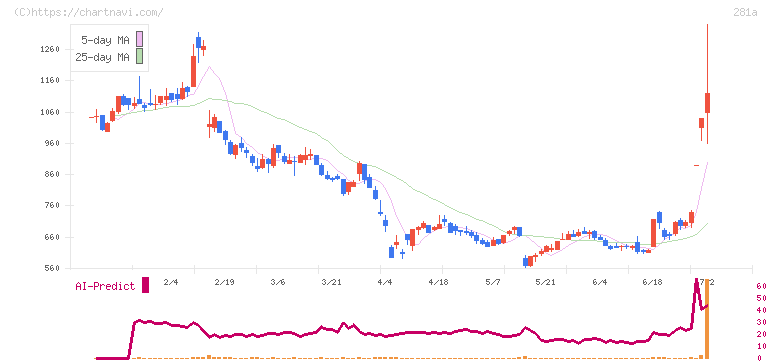Select the 2/4 date axis label
The width and height of the screenshot is (772, 361).
tap(171, 282)
